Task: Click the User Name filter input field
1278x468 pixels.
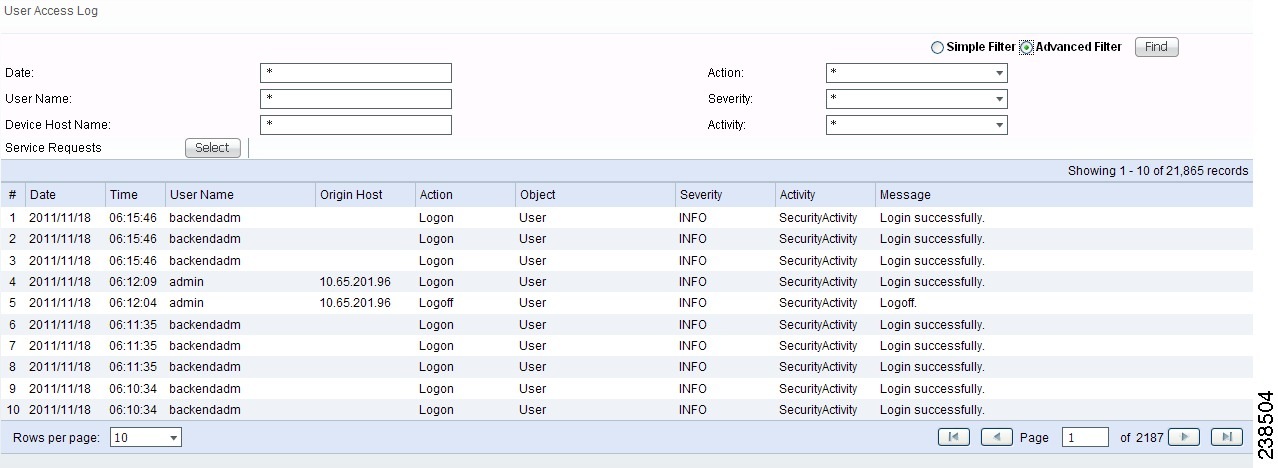Action: pyautogui.click(x=355, y=99)
